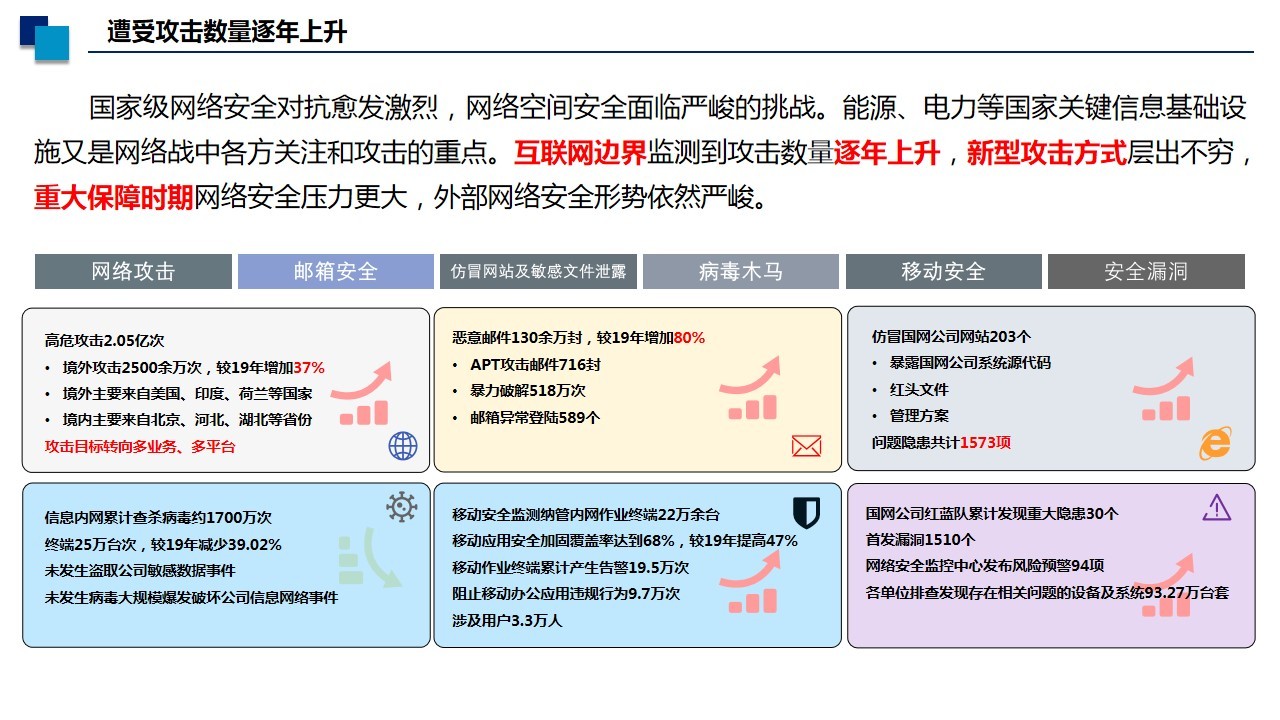Image resolution: width=1280 pixels, height=720 pixels.
Task: Click the line 阻止移动办公应用违规行为9.7万次
Action: tap(566, 593)
